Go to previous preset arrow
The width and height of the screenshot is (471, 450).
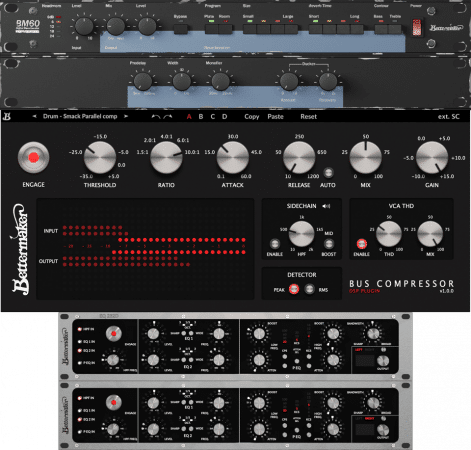pyautogui.click(x=34, y=116)
